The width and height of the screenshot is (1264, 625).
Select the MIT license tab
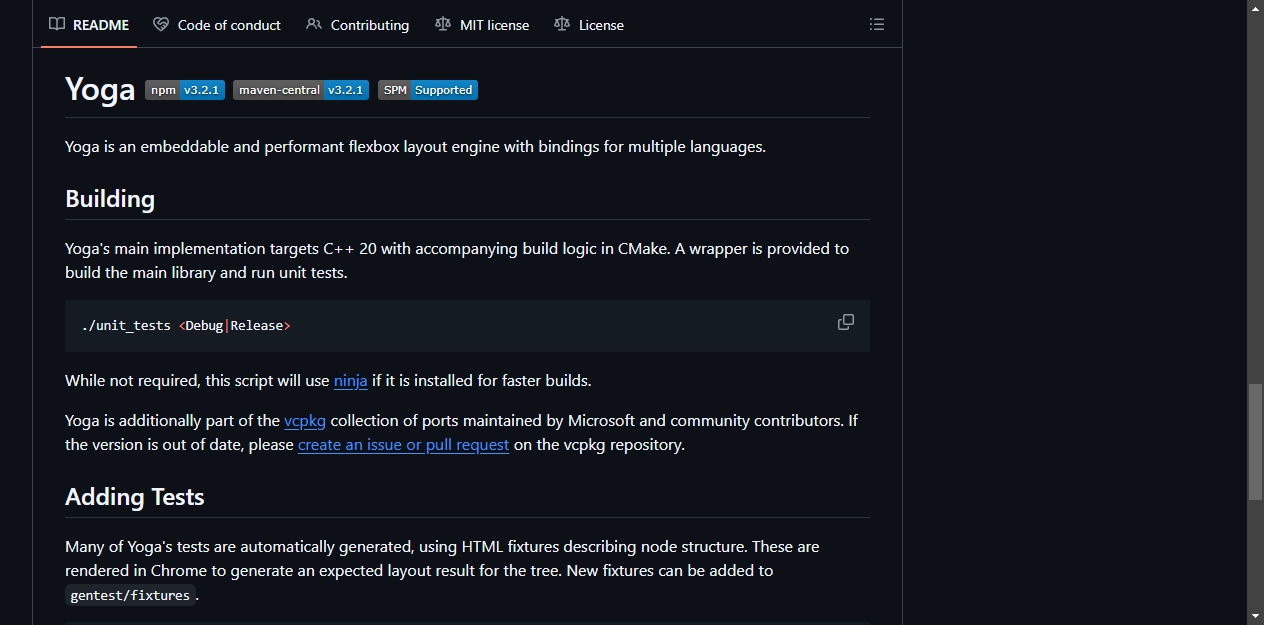(482, 25)
